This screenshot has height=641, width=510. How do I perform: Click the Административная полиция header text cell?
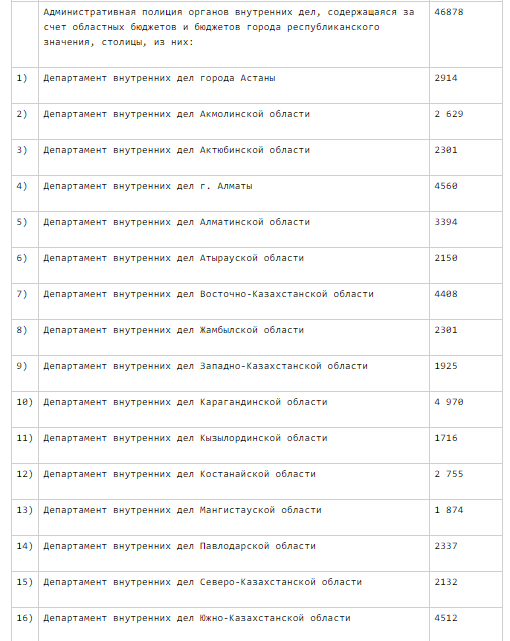point(229,27)
